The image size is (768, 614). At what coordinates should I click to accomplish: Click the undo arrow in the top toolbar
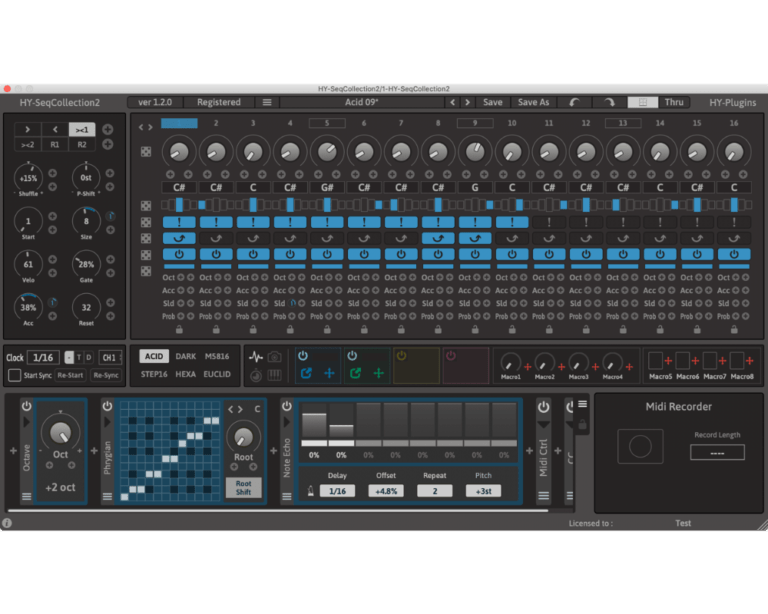click(576, 102)
